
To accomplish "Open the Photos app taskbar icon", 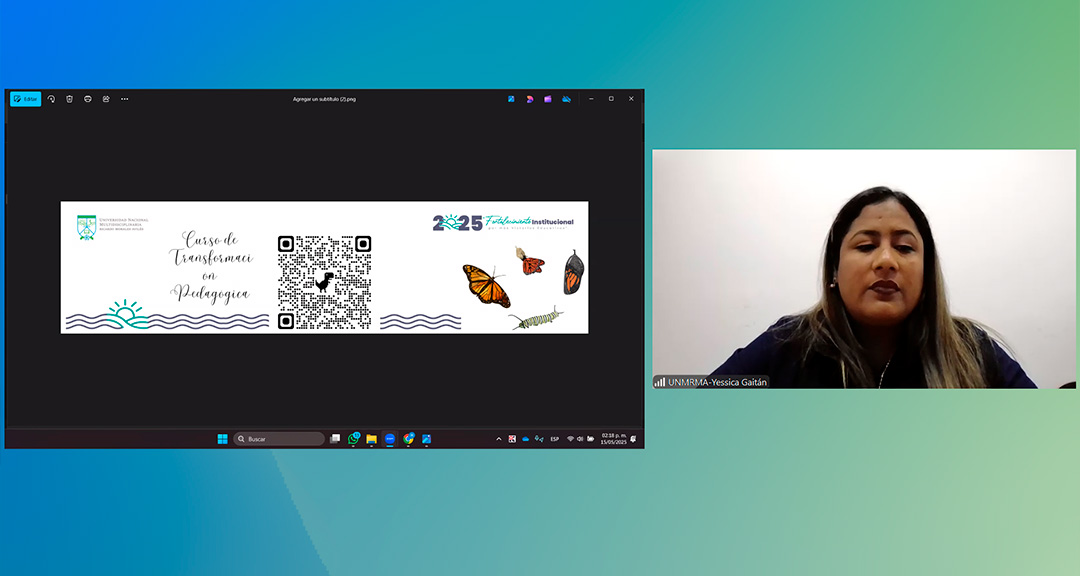I will [x=426, y=439].
